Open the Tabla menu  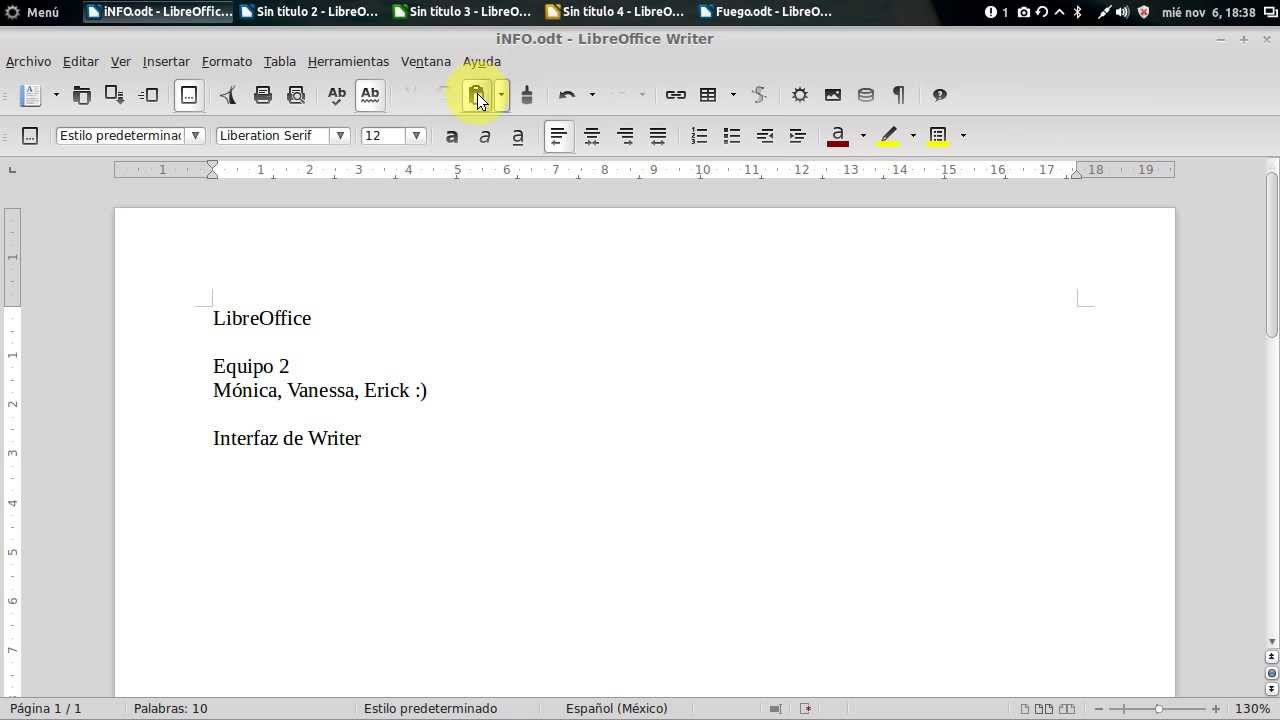(x=280, y=62)
